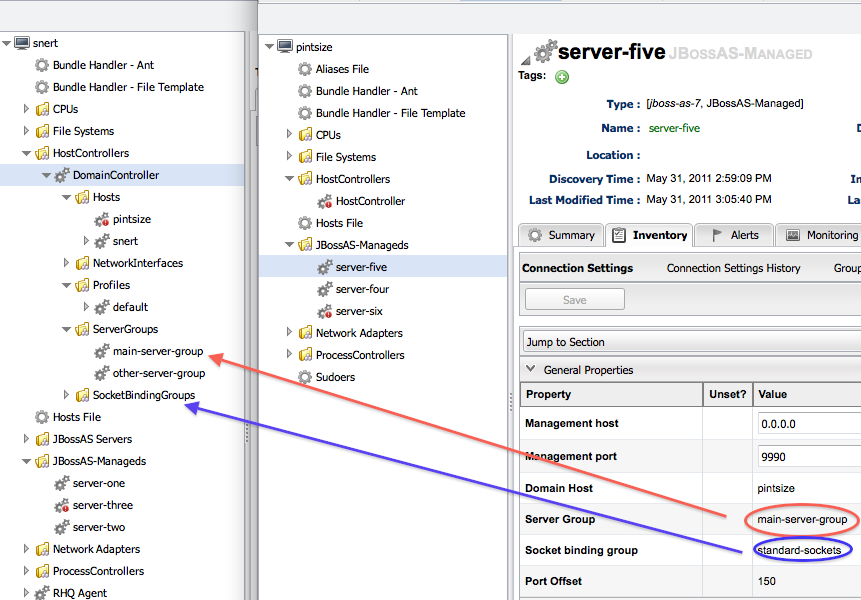861x600 pixels.
Task: Click the pintsize platform computer icon
Action: tap(285, 47)
